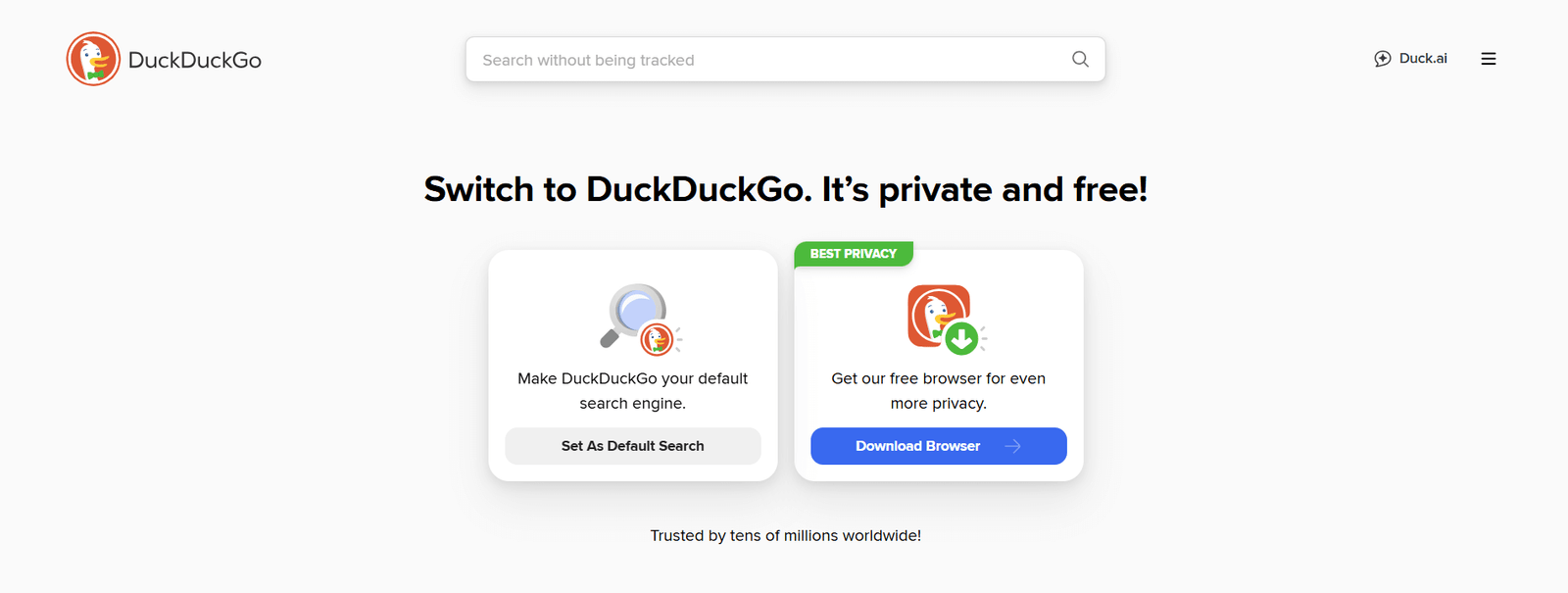Click the BEST PRIVACY badge
The image size is (1568, 593).
(x=854, y=254)
